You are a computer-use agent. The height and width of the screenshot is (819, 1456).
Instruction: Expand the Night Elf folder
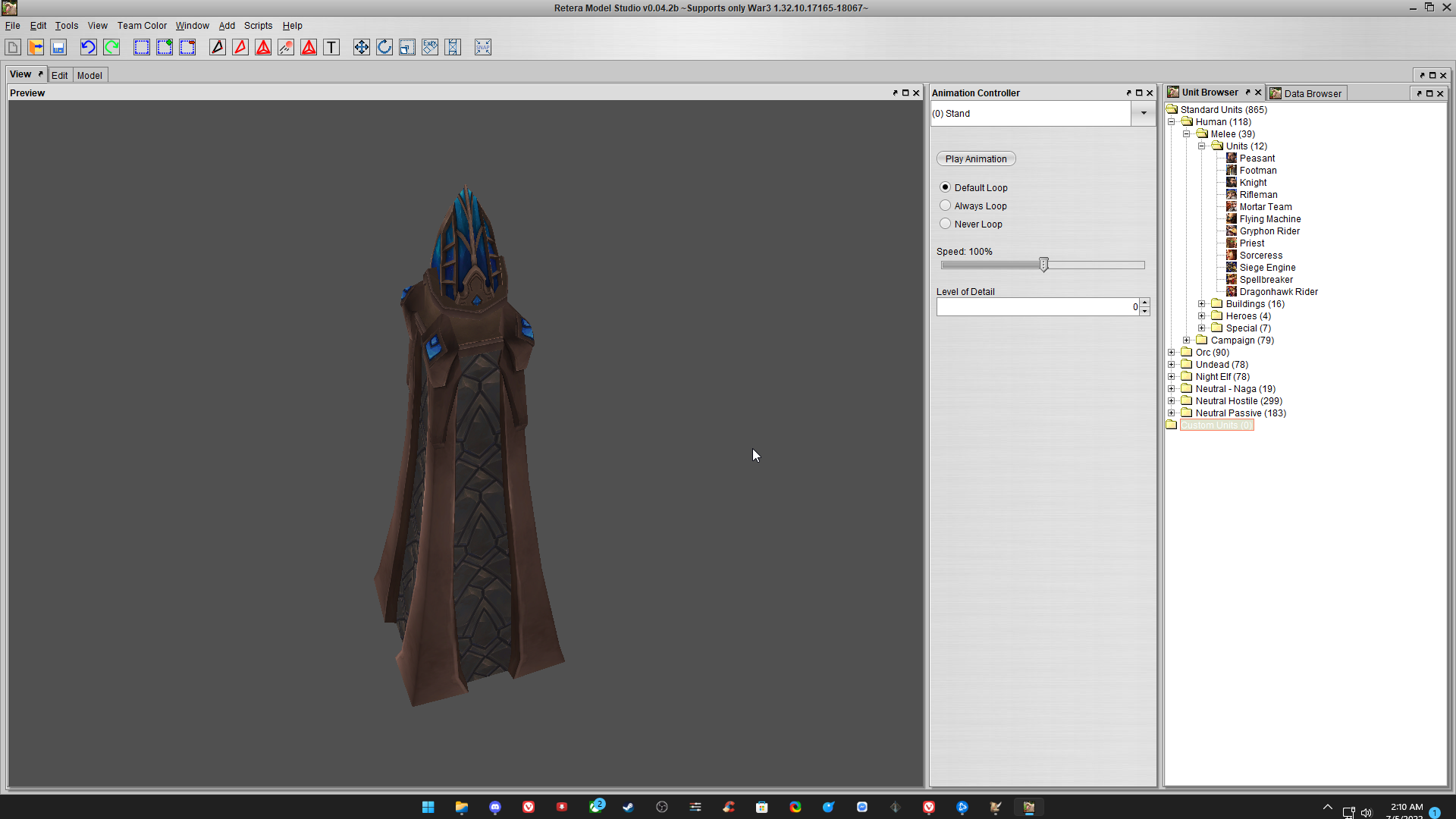(x=1172, y=376)
